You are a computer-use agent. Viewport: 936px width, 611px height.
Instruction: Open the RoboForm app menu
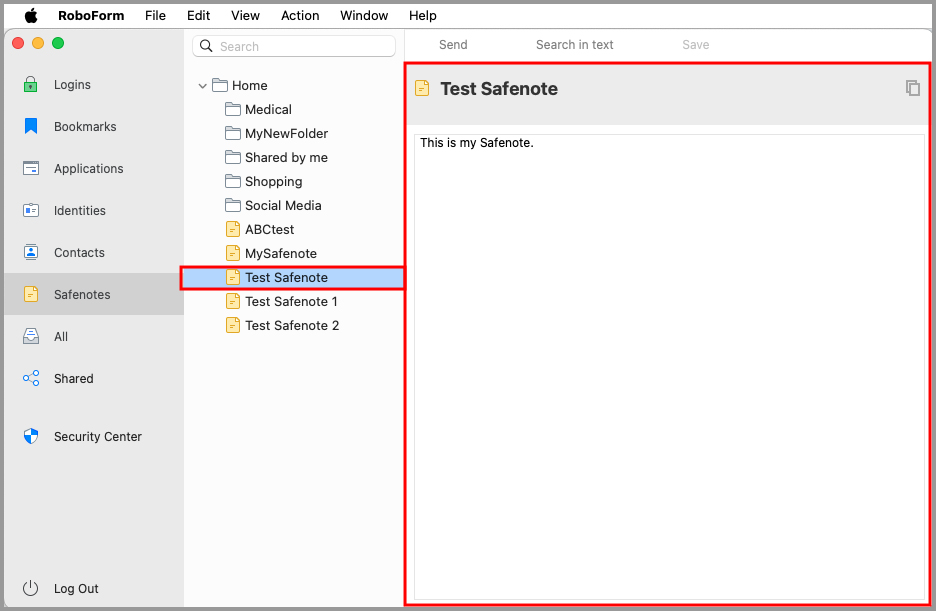click(91, 16)
